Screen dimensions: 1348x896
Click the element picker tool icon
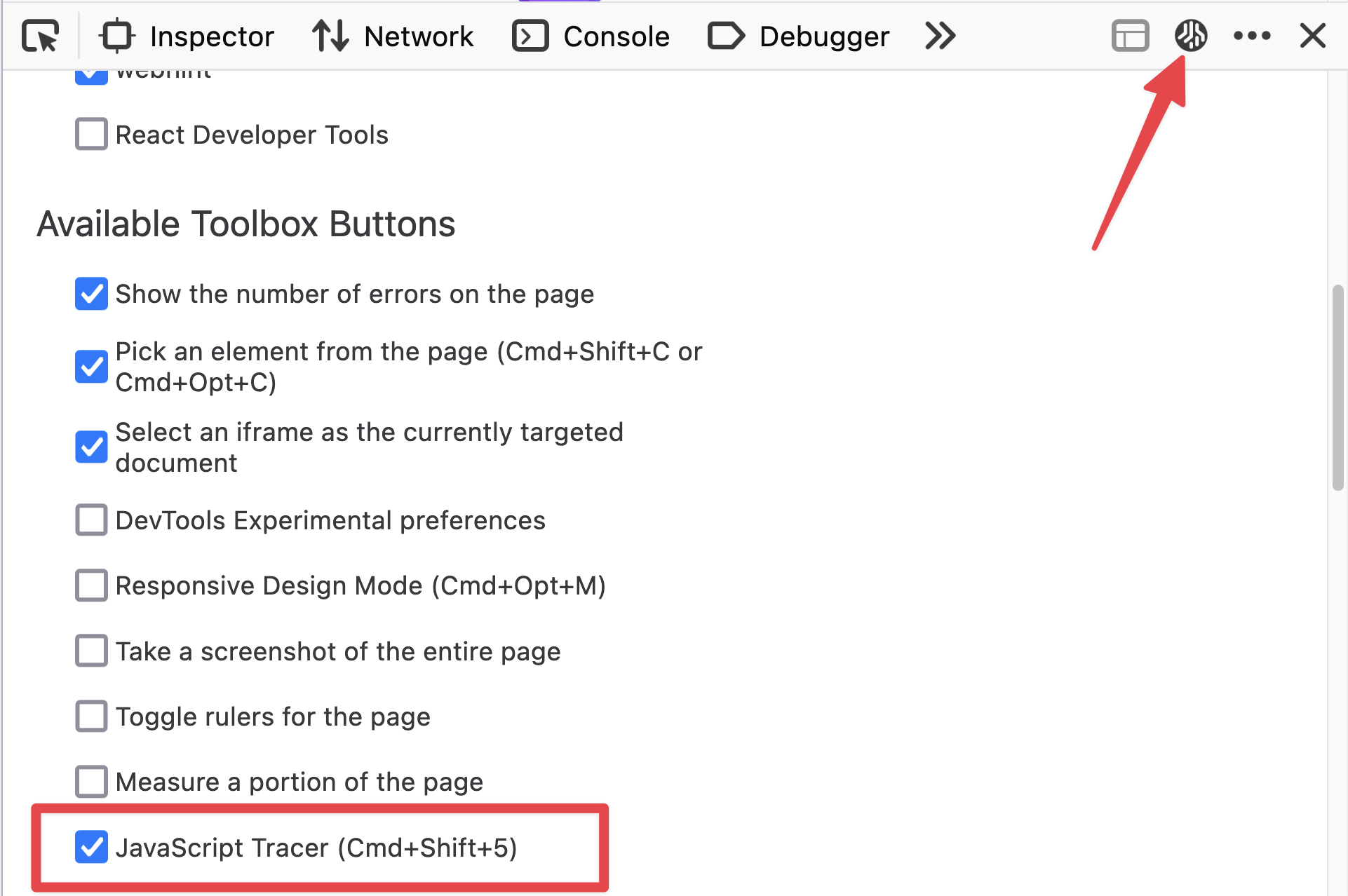coord(40,35)
